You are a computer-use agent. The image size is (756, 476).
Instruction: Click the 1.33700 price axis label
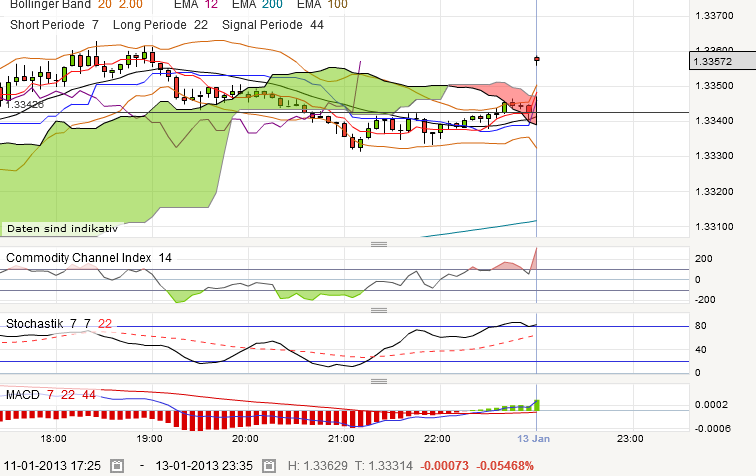click(x=714, y=16)
